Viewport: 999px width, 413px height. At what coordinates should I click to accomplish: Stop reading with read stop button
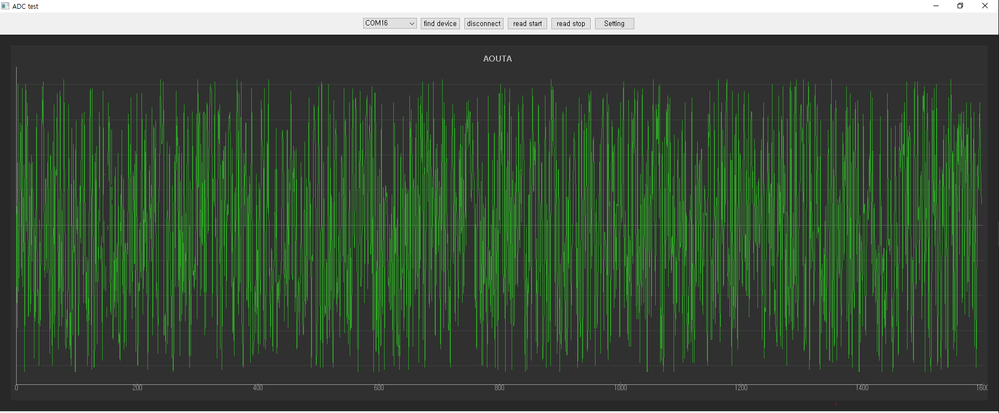click(x=571, y=24)
